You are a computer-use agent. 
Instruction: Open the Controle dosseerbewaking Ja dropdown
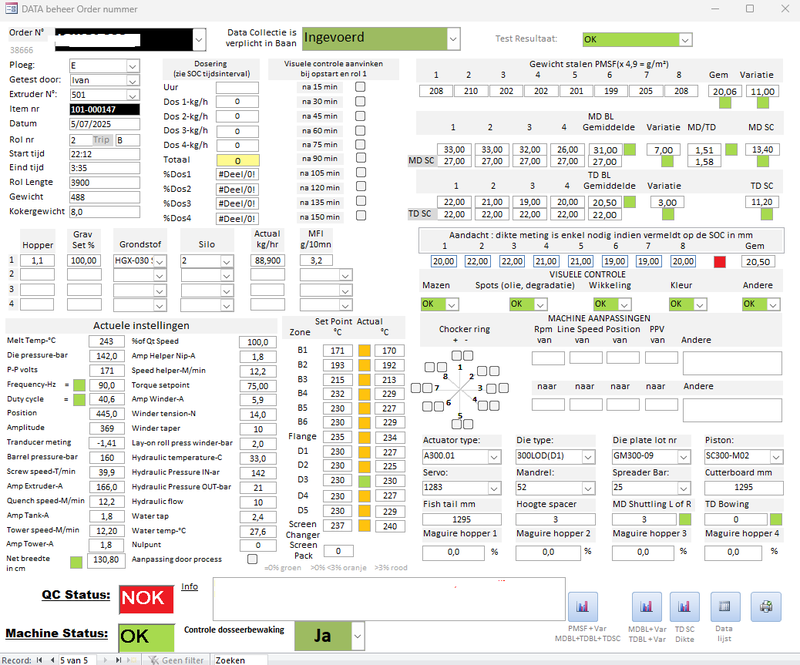pyautogui.click(x=358, y=636)
